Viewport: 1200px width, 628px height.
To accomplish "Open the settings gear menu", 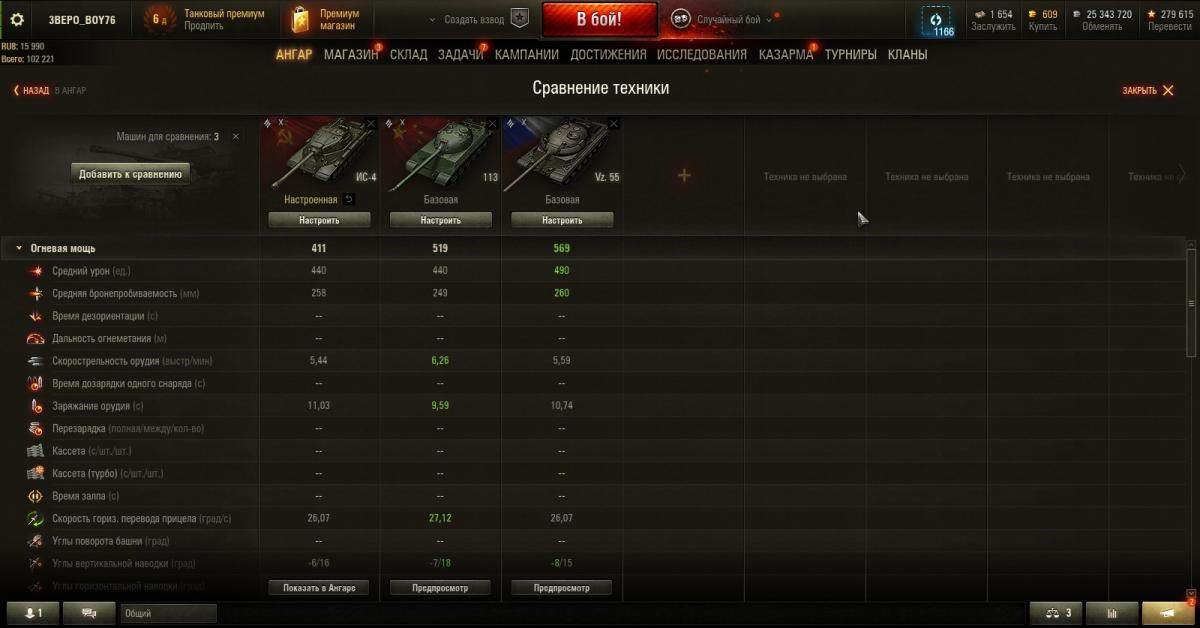I will tap(17, 19).
